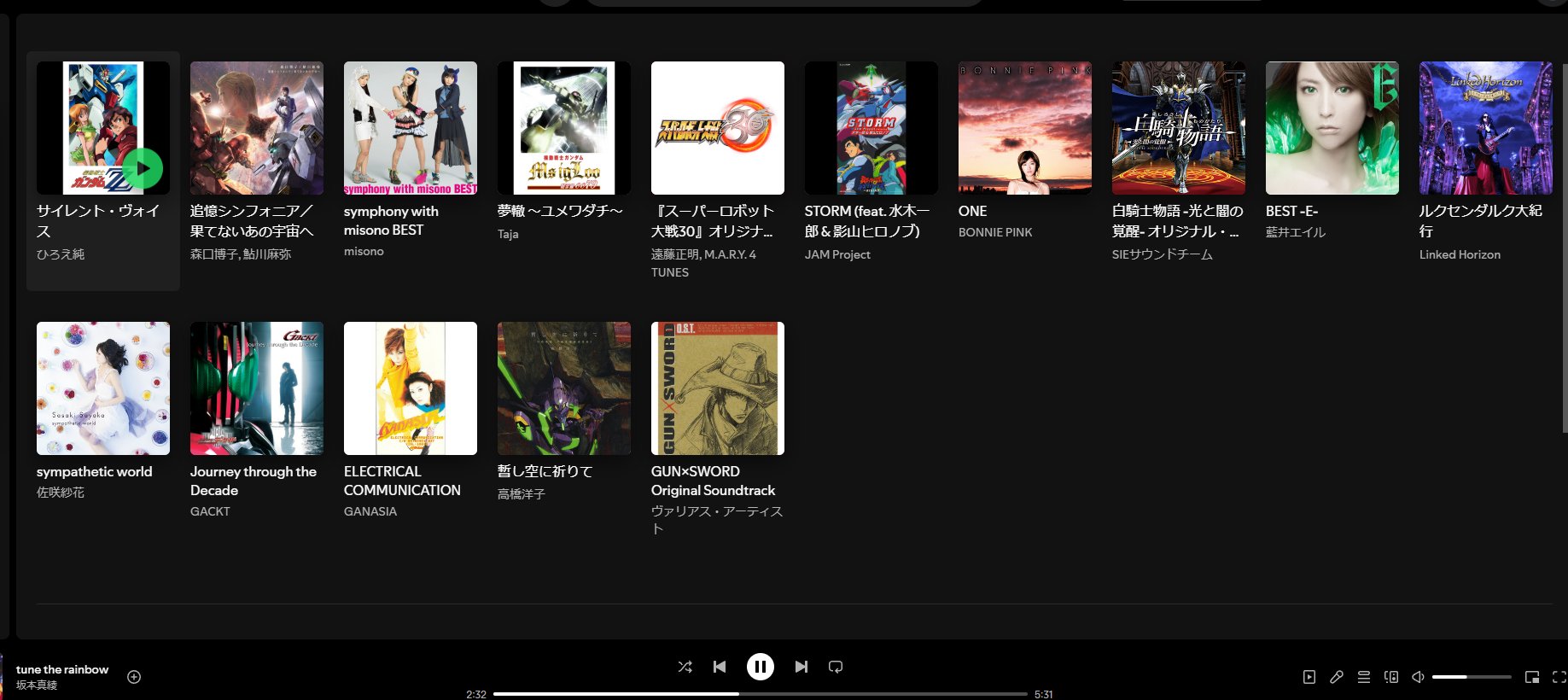Open artist GACKT
The height and width of the screenshot is (700, 1568).
[x=210, y=511]
